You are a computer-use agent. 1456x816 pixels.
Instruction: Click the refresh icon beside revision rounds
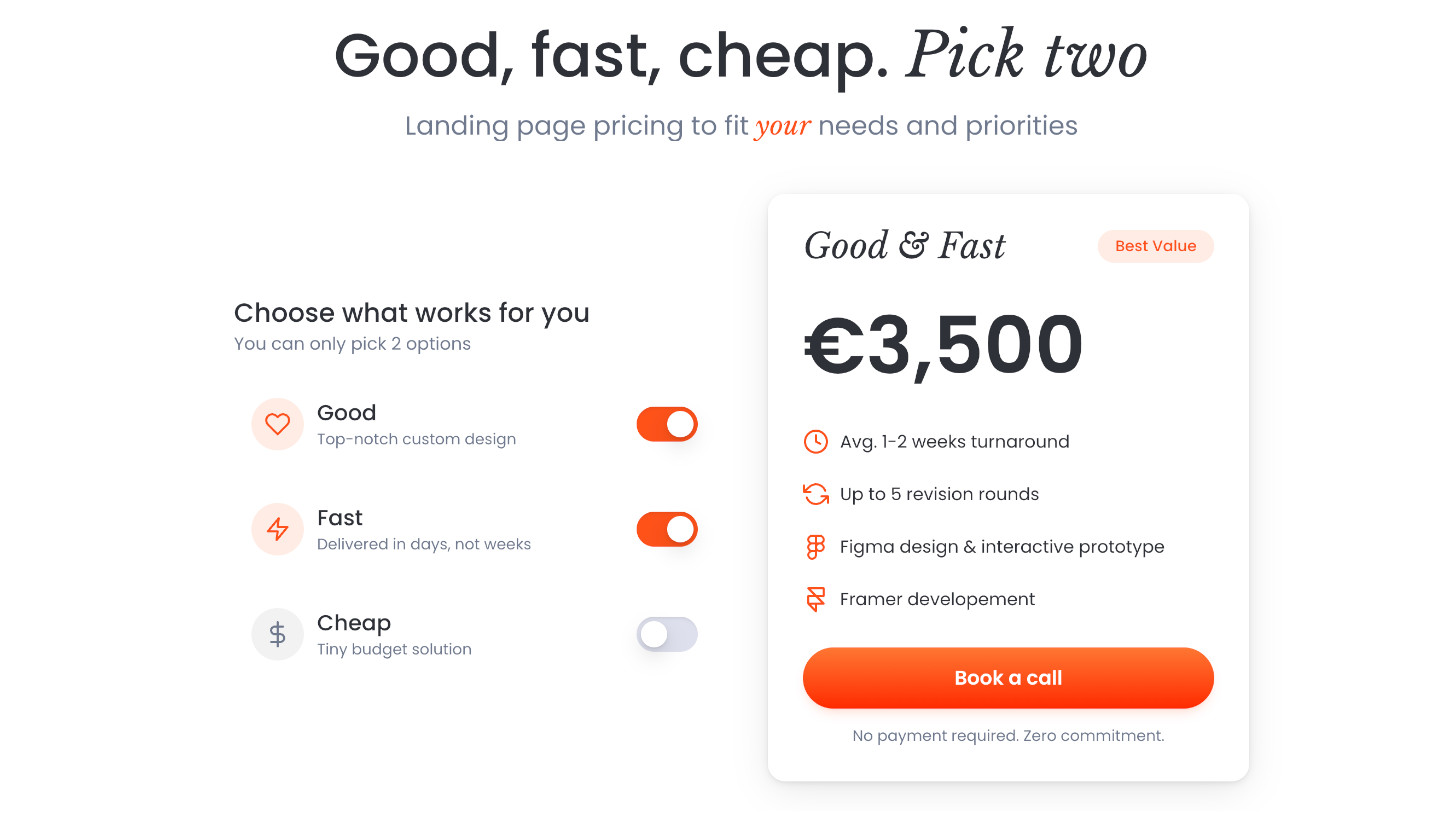pos(816,493)
